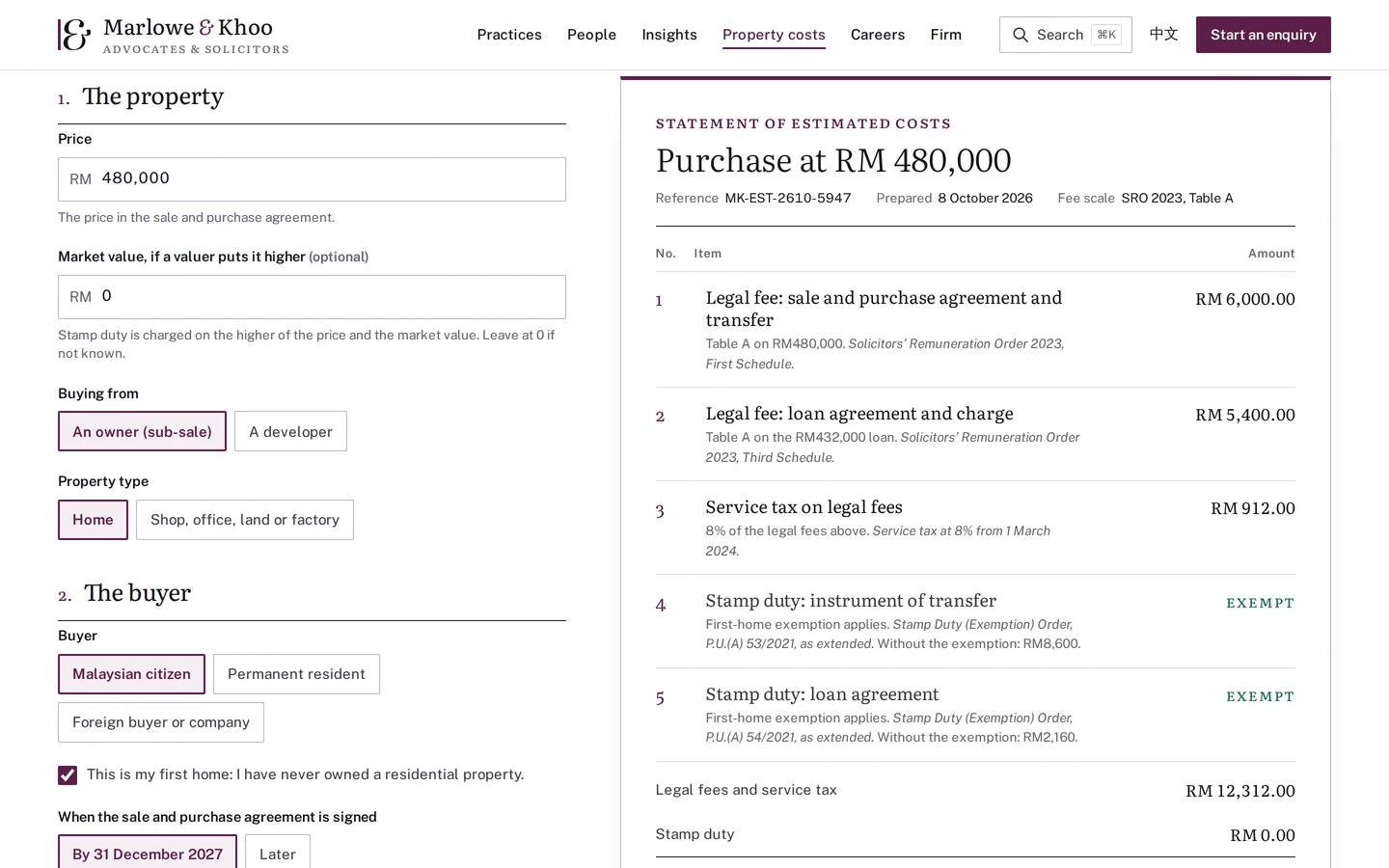This screenshot has width=1389, height=868.
Task: Click 'The property' section heading
Action: pos(152,96)
